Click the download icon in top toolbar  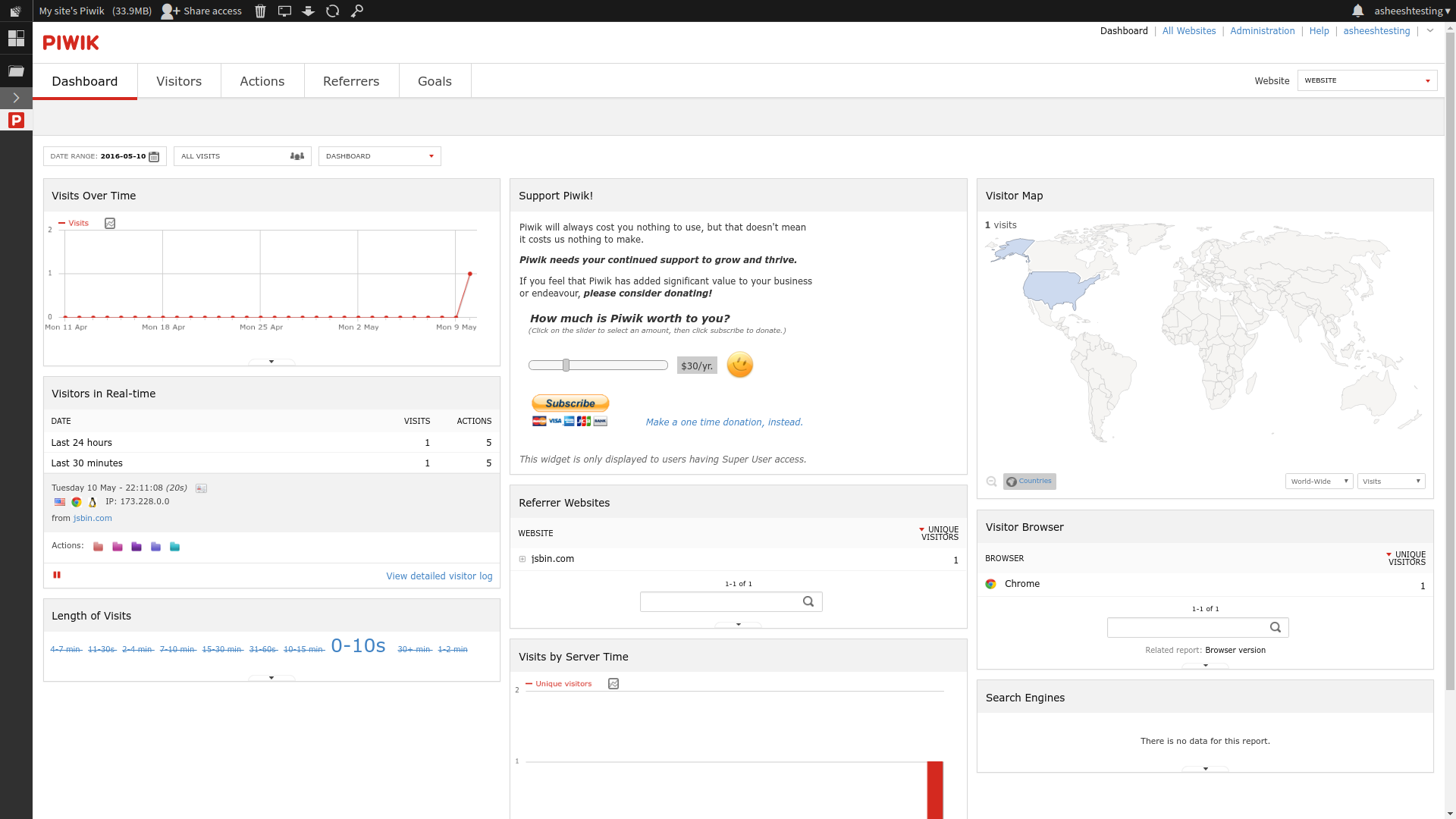click(308, 11)
